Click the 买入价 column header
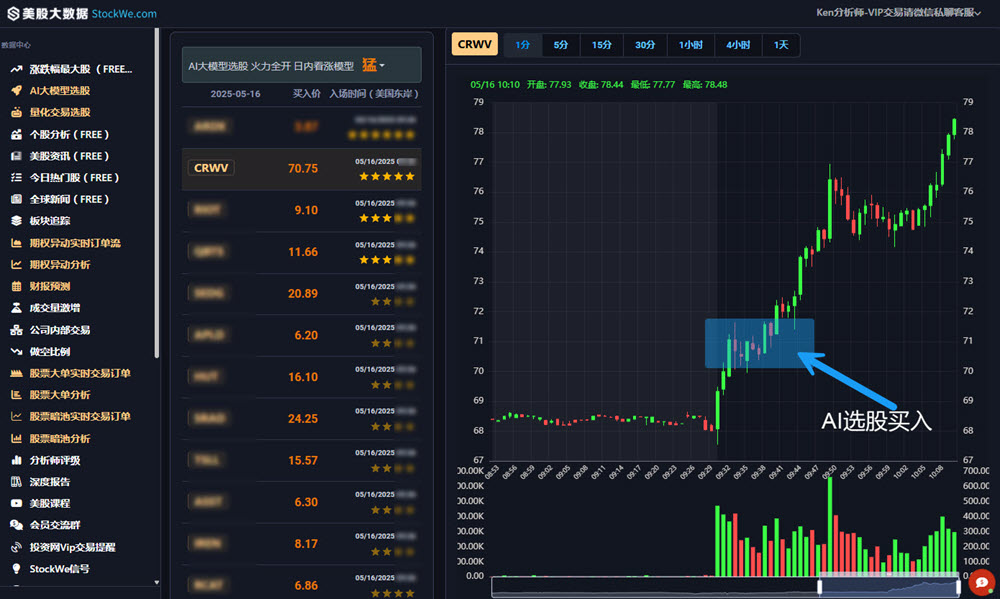Viewport: 1000px width, 599px height. point(306,94)
